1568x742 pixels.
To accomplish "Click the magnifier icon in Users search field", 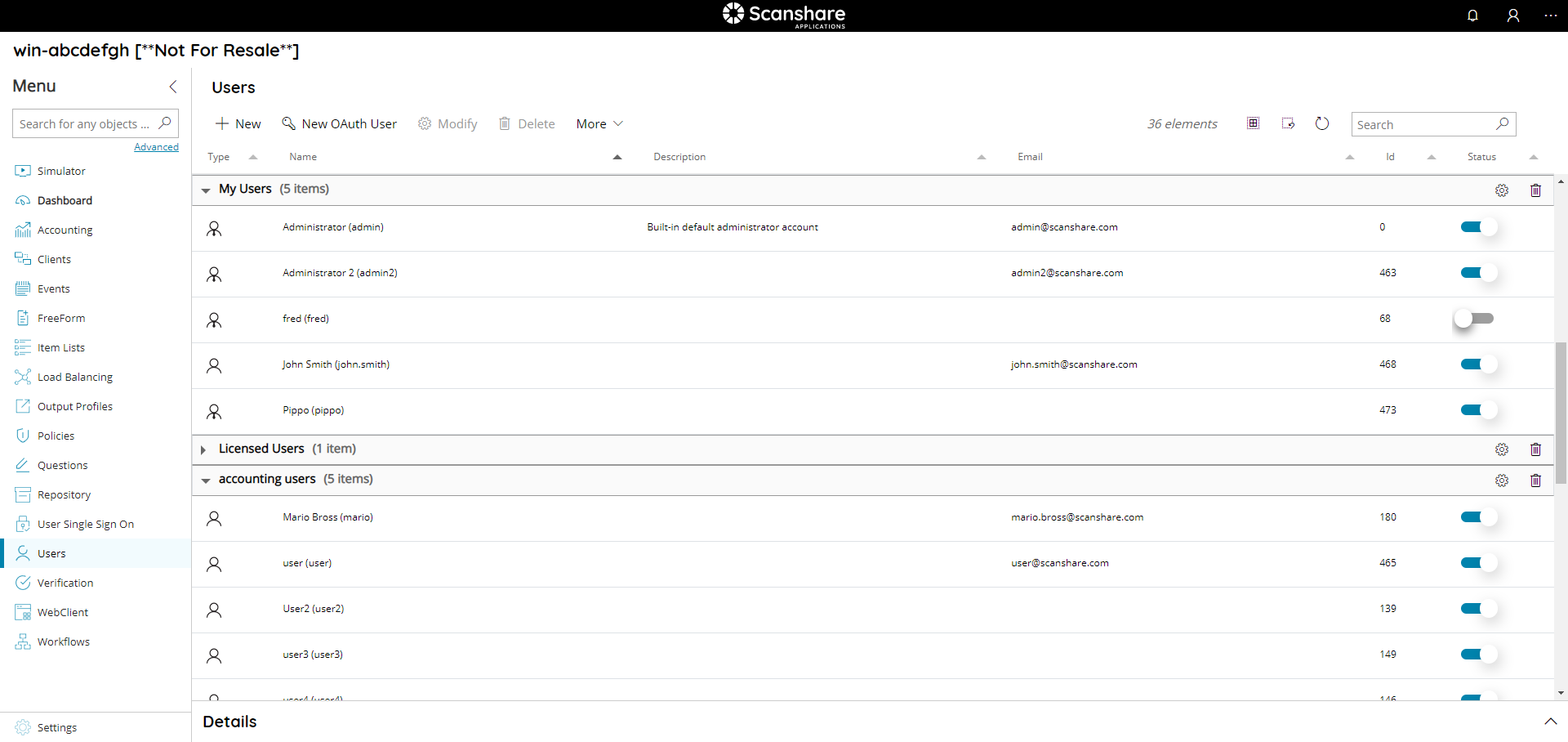I will point(1502,124).
